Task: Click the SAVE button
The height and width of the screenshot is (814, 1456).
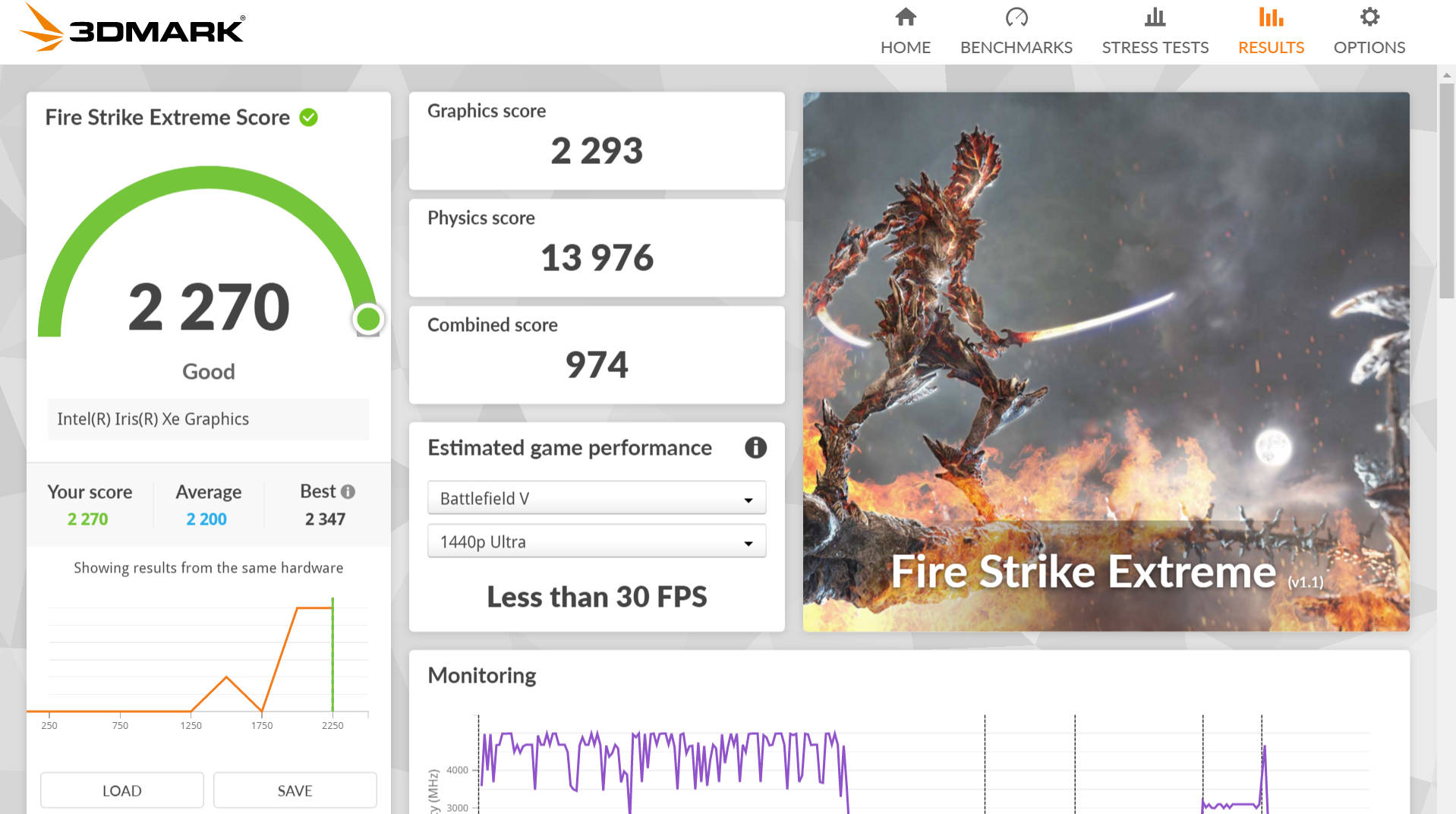Action: 295,790
